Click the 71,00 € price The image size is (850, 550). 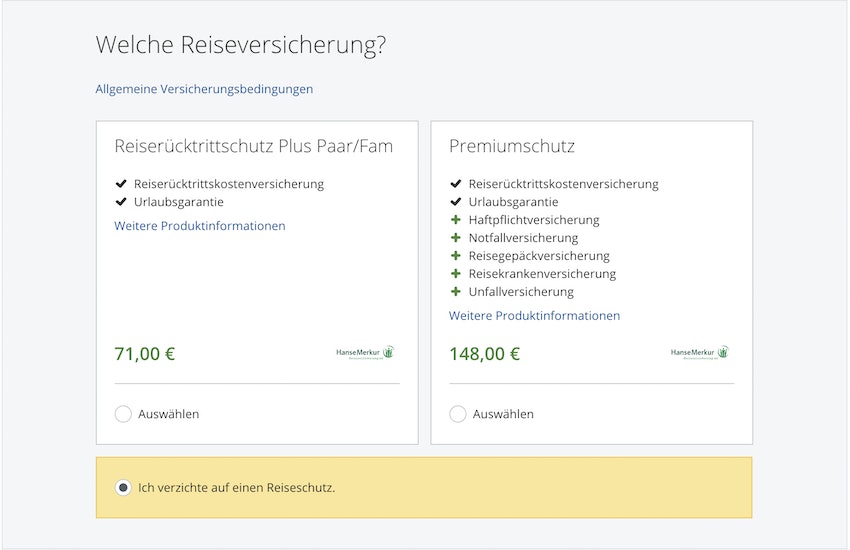[145, 354]
